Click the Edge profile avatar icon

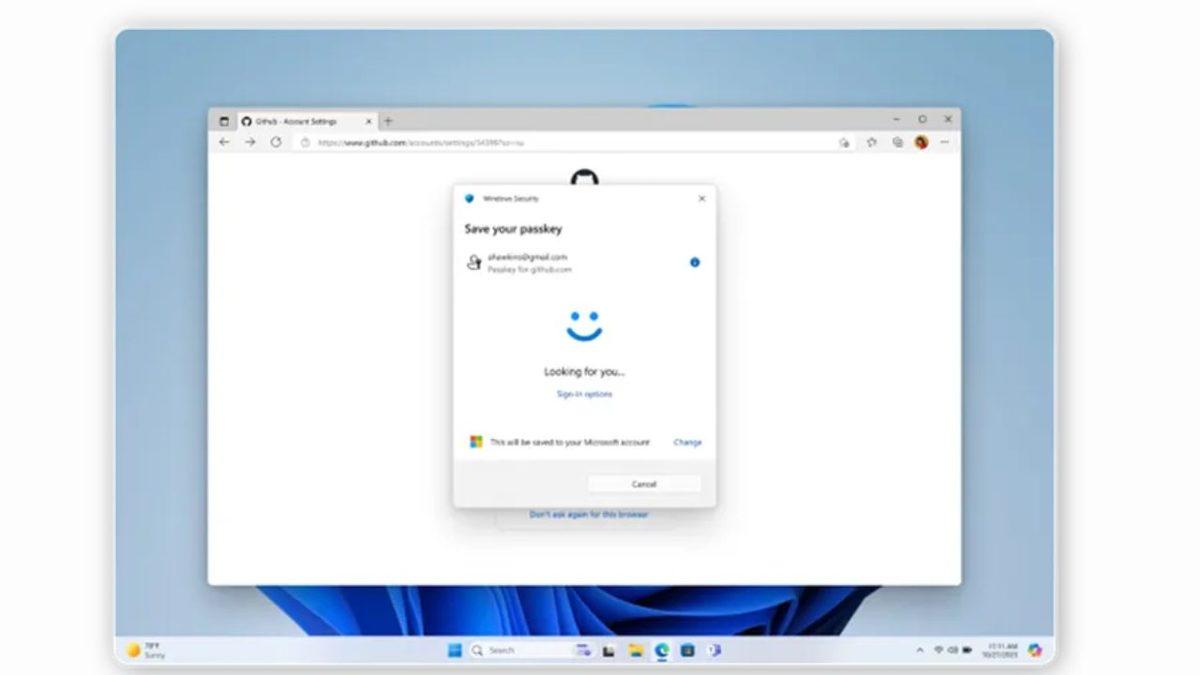tap(922, 142)
